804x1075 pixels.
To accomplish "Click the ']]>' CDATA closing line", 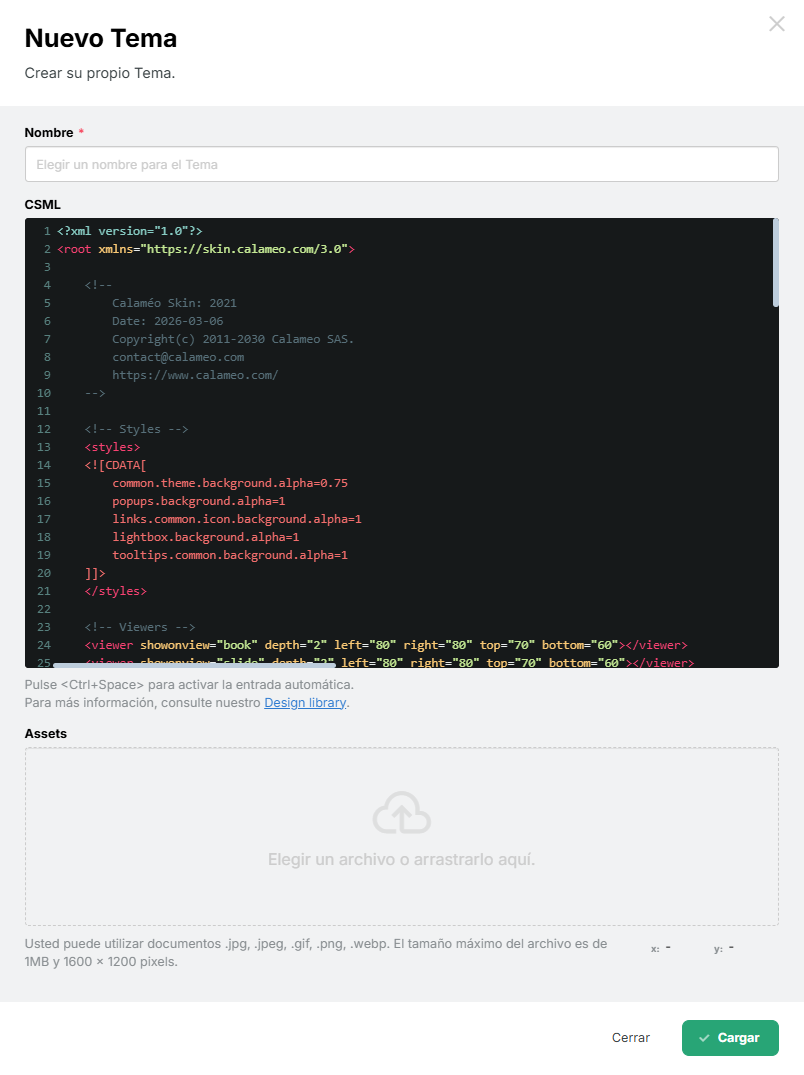I will (x=95, y=573).
